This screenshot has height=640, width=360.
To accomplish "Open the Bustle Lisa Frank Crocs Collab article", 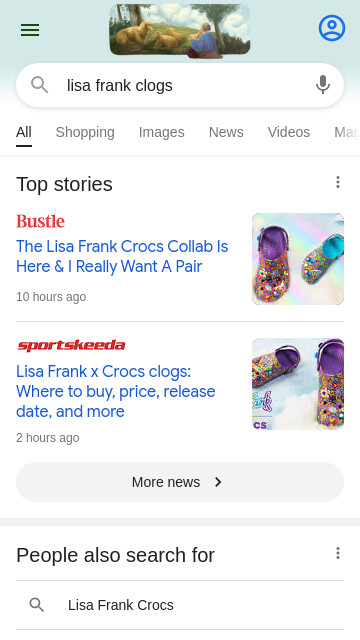I will [x=122, y=256].
